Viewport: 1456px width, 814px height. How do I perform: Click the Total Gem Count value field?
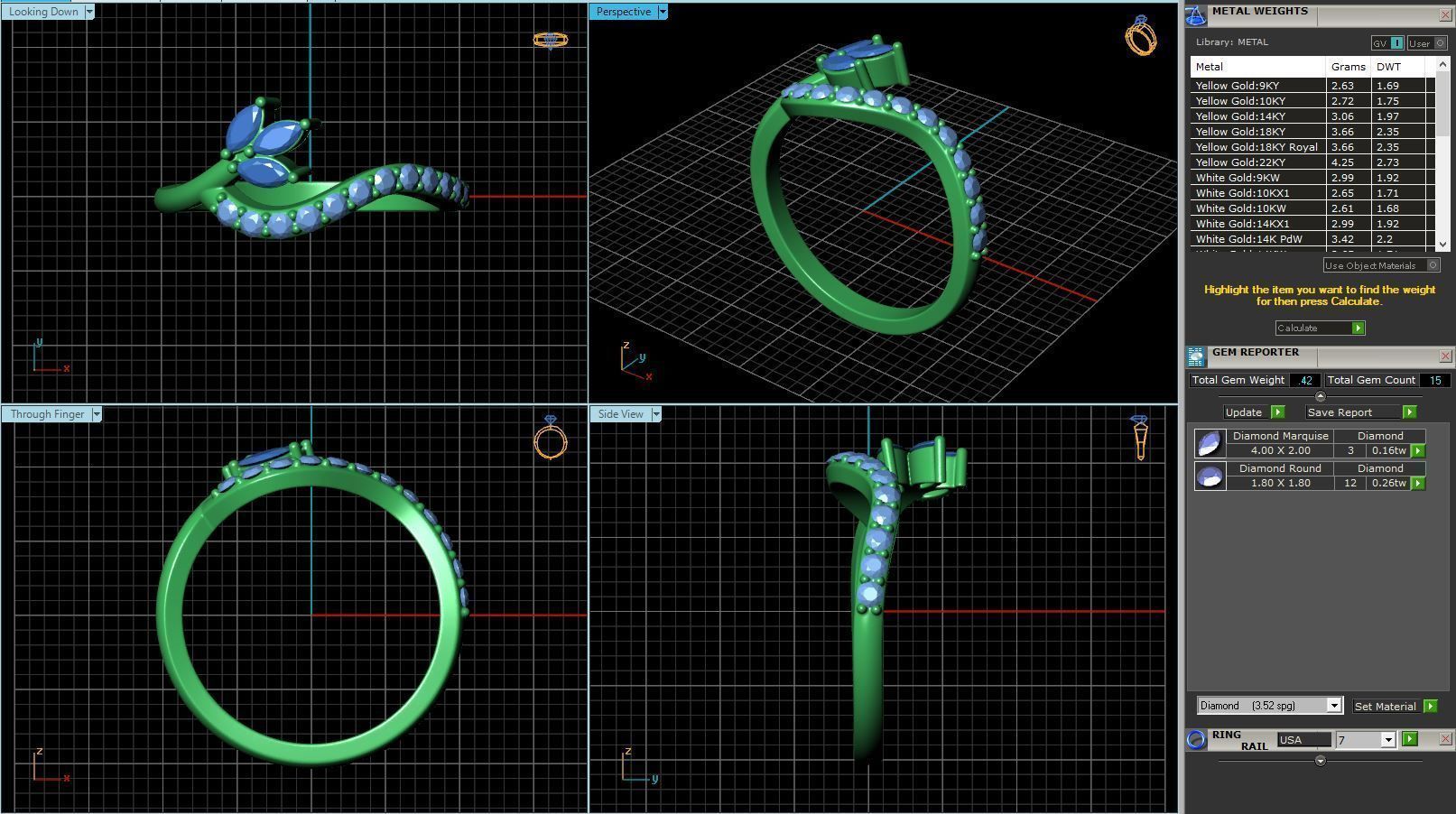point(1434,381)
